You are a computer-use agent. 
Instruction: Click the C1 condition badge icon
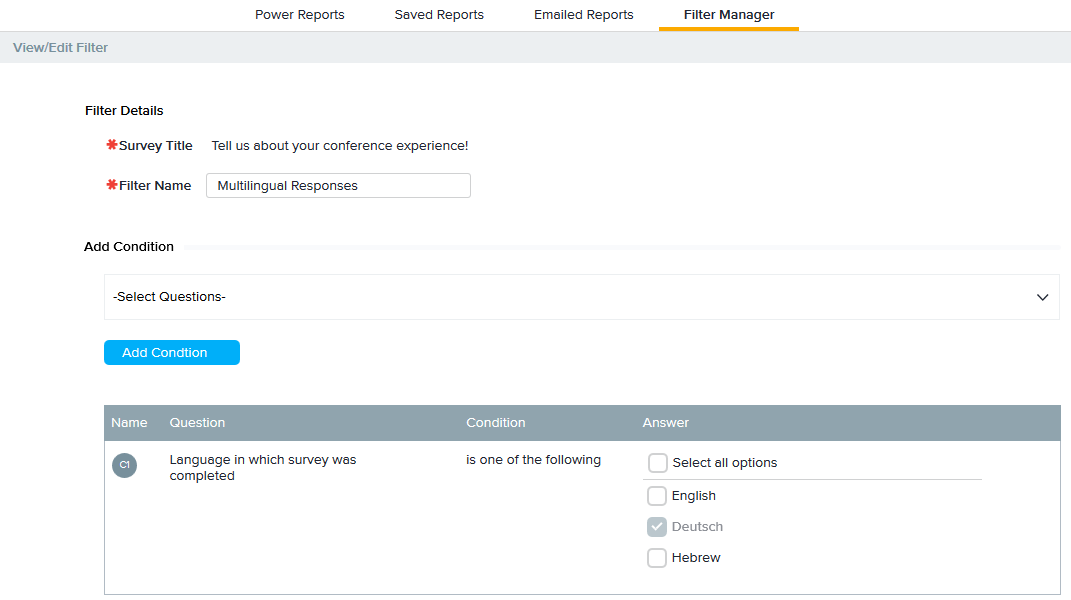(124, 465)
